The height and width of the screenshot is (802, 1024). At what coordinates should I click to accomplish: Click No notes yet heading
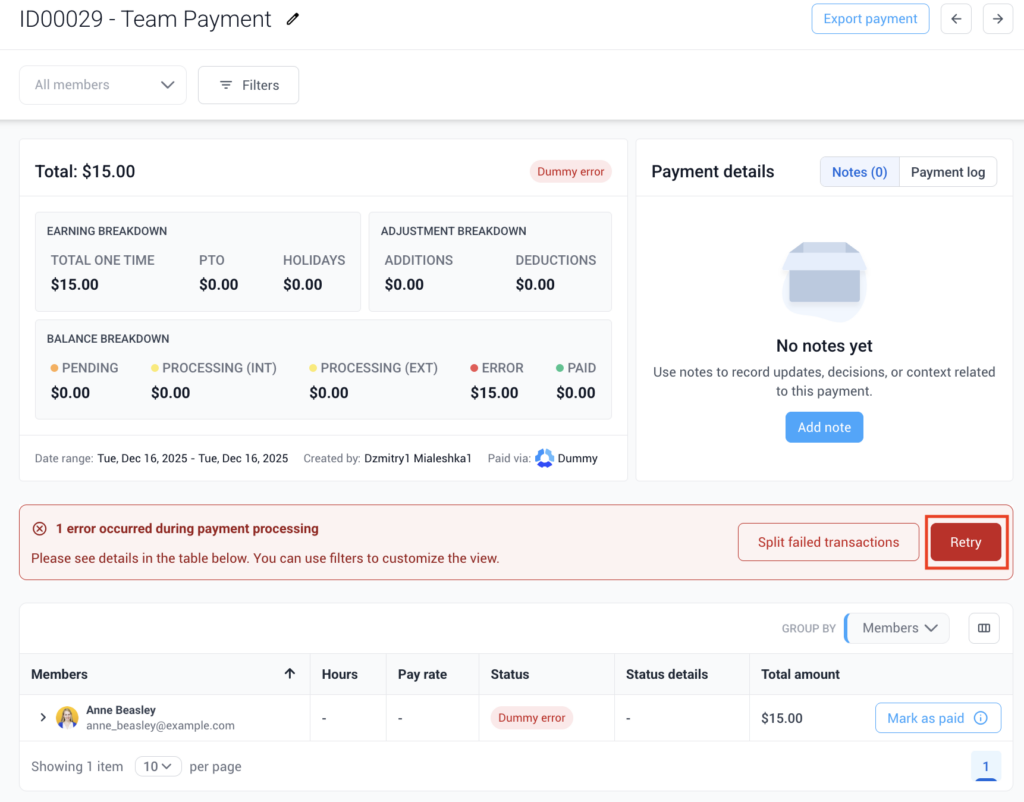coord(824,345)
